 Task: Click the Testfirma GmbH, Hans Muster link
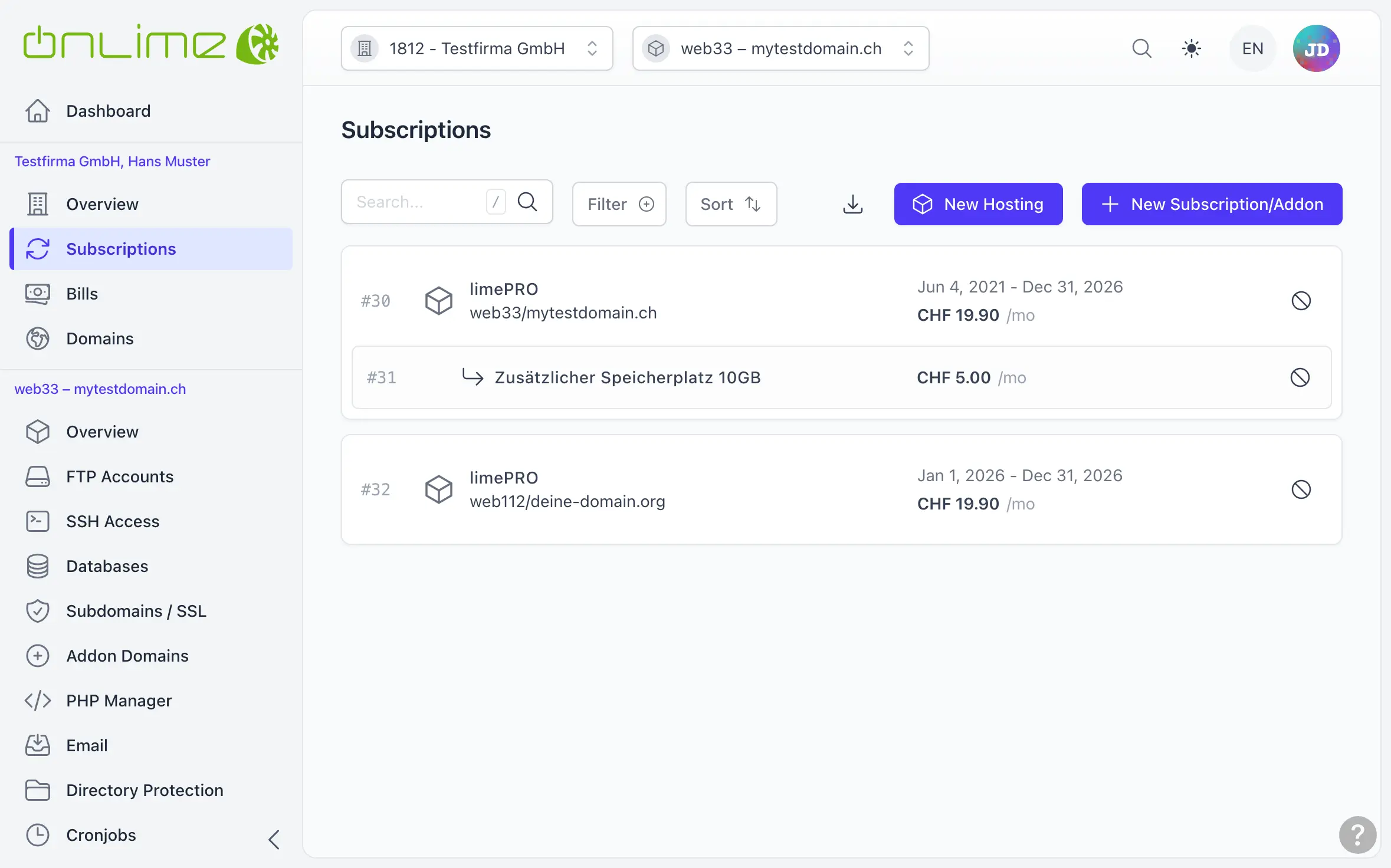(112, 162)
